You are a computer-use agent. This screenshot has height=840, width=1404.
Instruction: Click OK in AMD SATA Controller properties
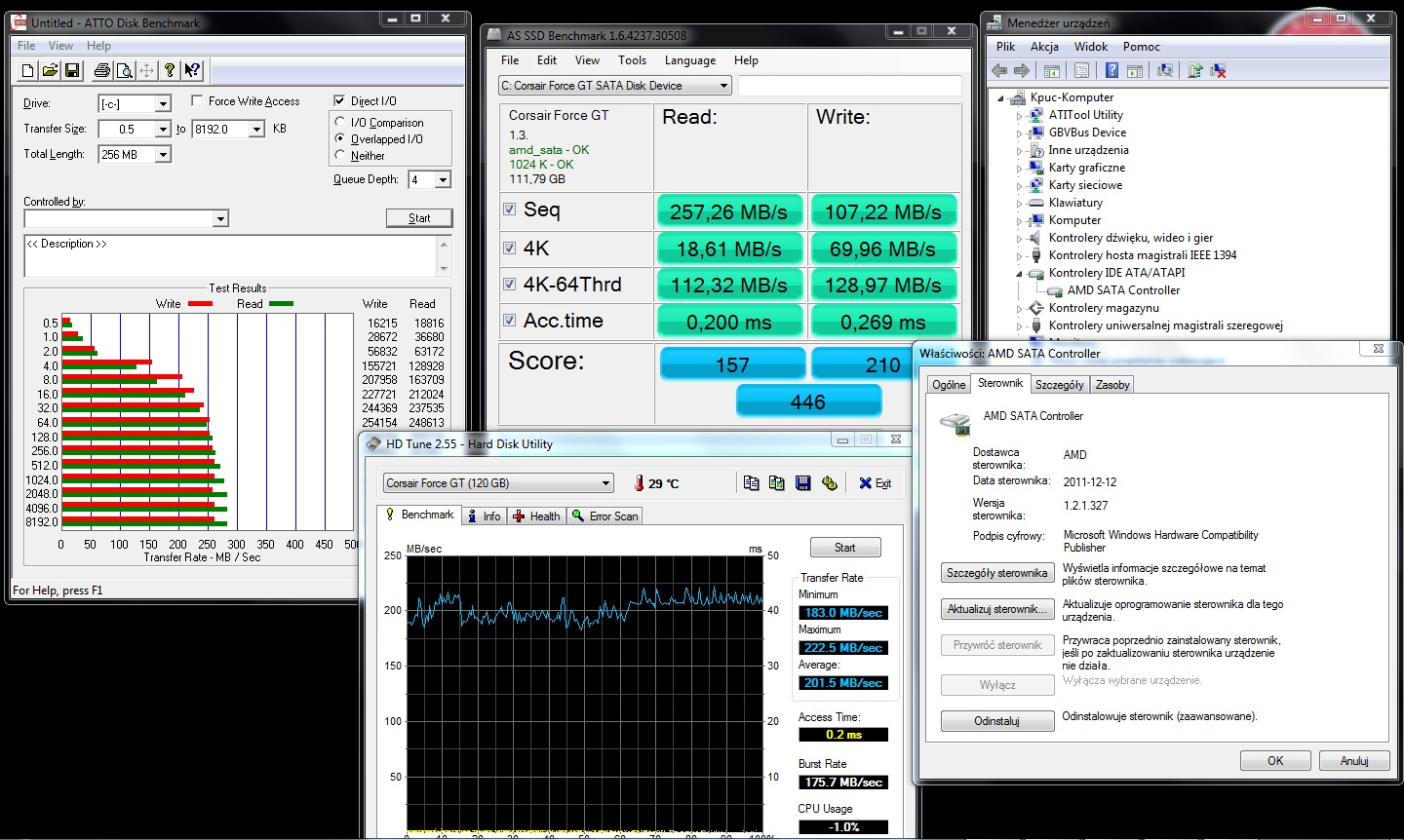coord(1275,761)
